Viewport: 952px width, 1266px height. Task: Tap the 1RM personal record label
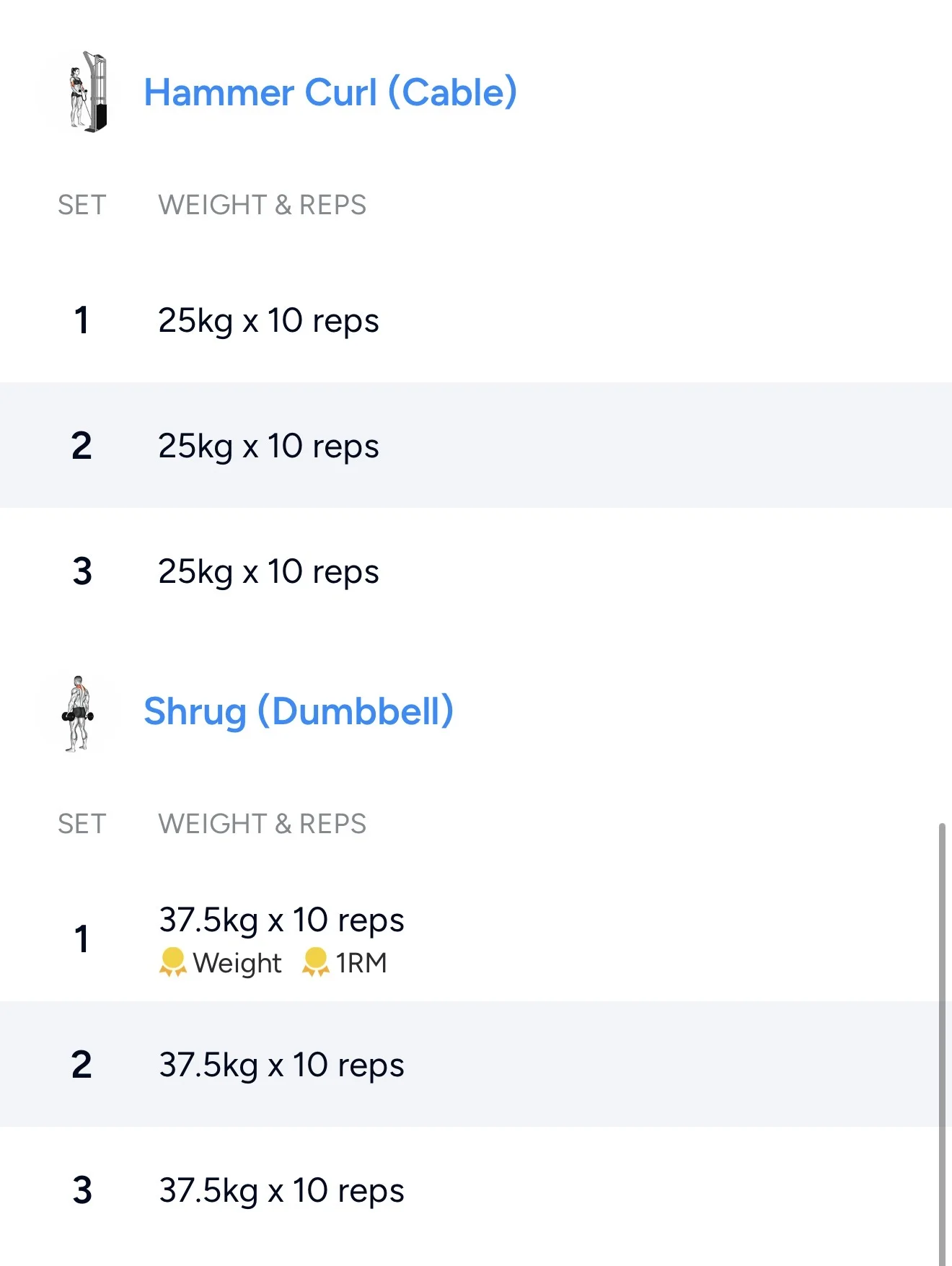[x=361, y=963]
